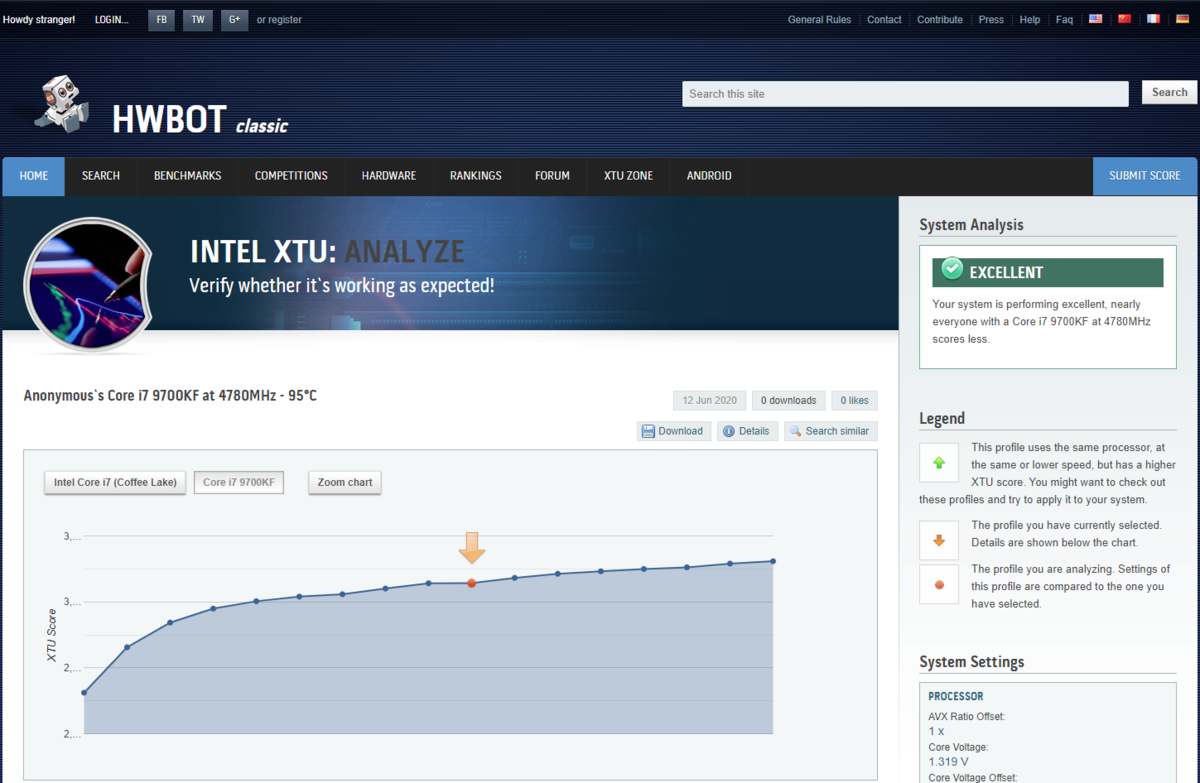Open the HARDWARE menu

[x=389, y=176]
